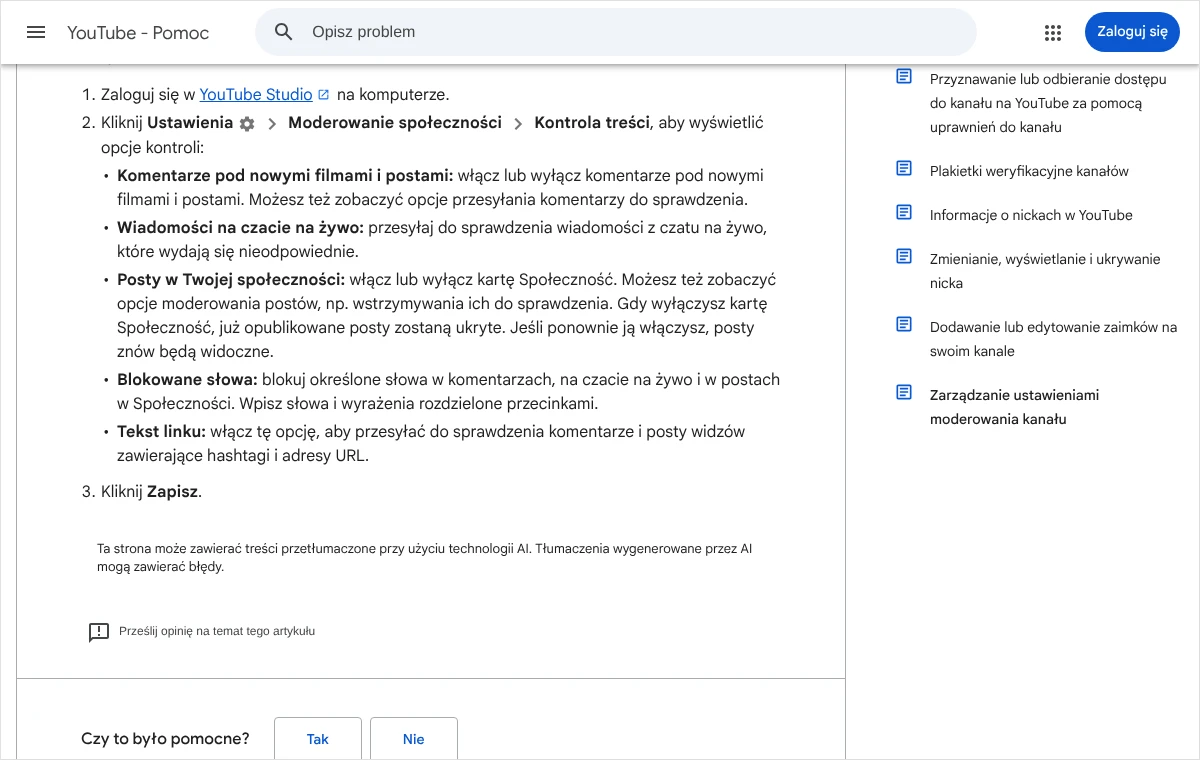Open Informacje o nickach w YouTube article
Screen dimensions: 1200x760
pos(1031,215)
